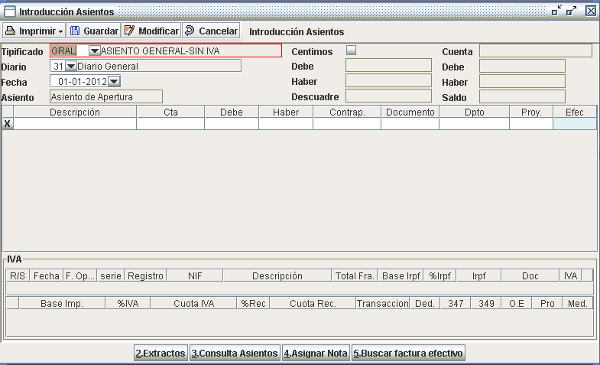
Task: Click the Registro column header in IVA
Action: [145, 275]
